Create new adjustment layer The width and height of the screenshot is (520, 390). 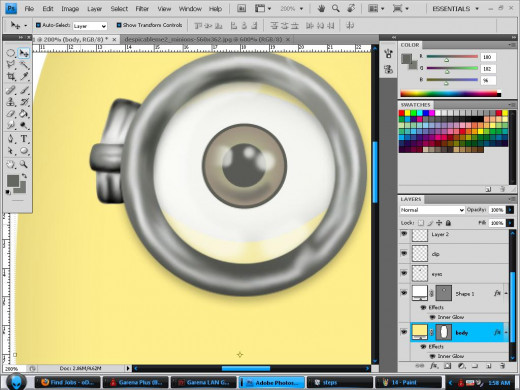tap(462, 366)
